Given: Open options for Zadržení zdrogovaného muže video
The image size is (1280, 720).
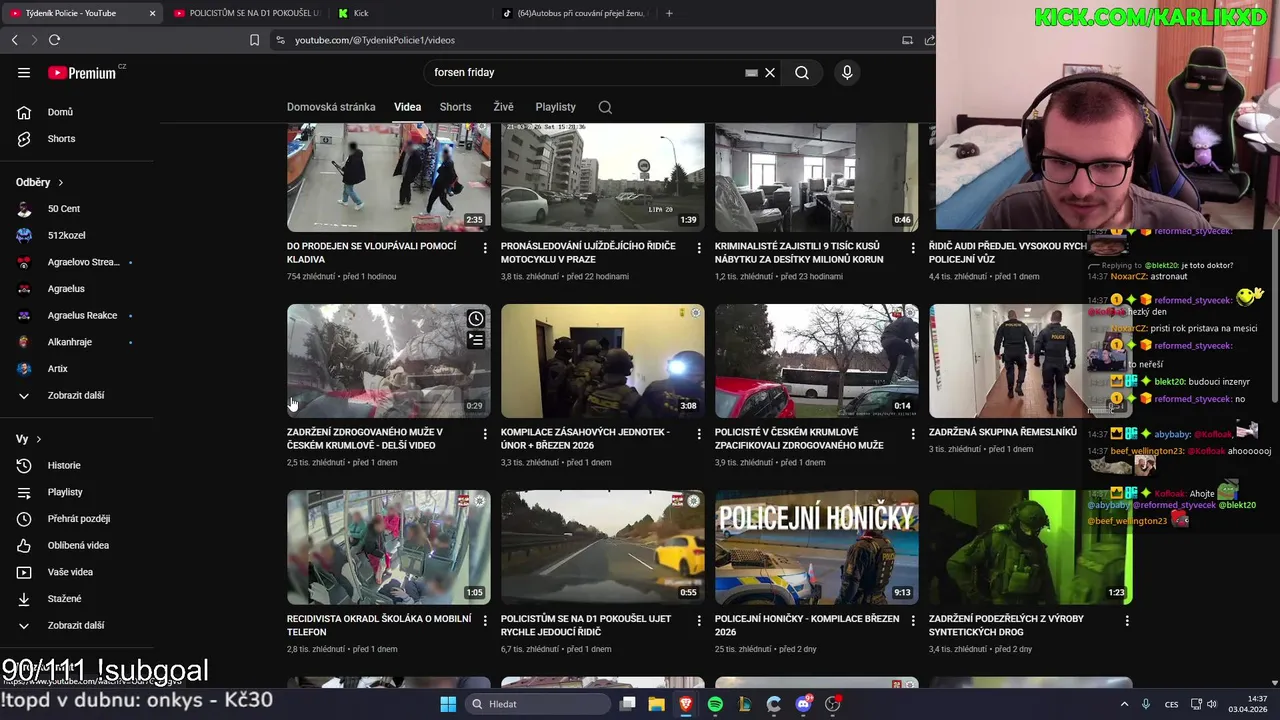Looking at the screenshot, I should tap(485, 434).
